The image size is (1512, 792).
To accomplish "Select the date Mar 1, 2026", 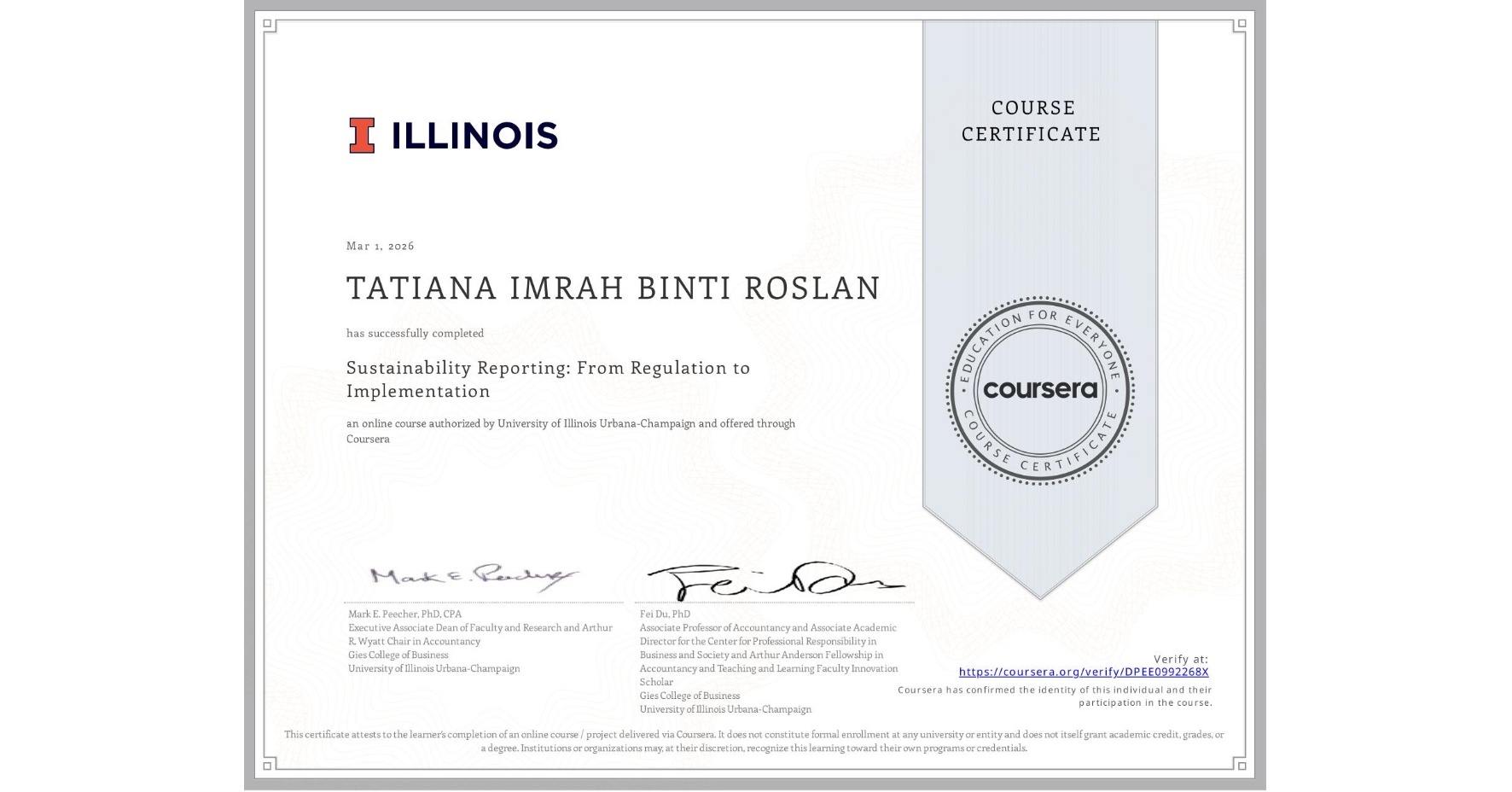I will pos(381,246).
